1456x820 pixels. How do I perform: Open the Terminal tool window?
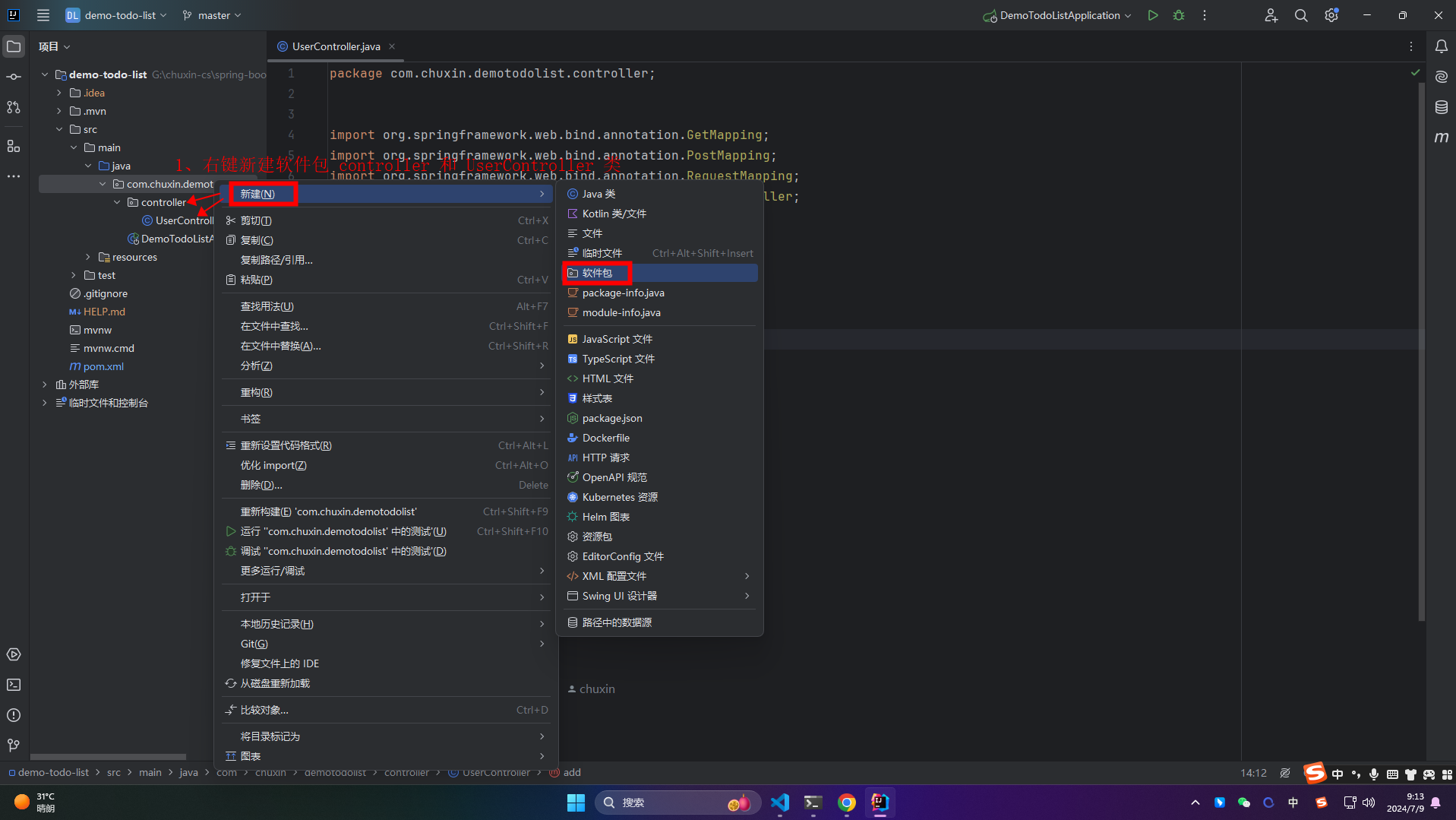click(x=14, y=685)
